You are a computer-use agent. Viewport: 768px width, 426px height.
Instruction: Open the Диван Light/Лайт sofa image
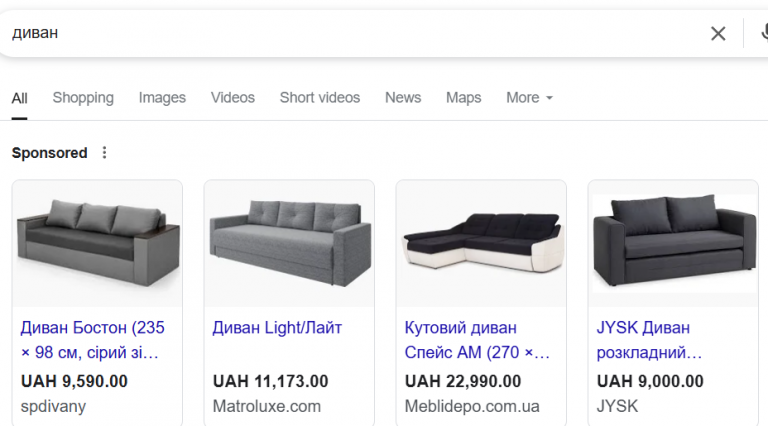(x=289, y=244)
